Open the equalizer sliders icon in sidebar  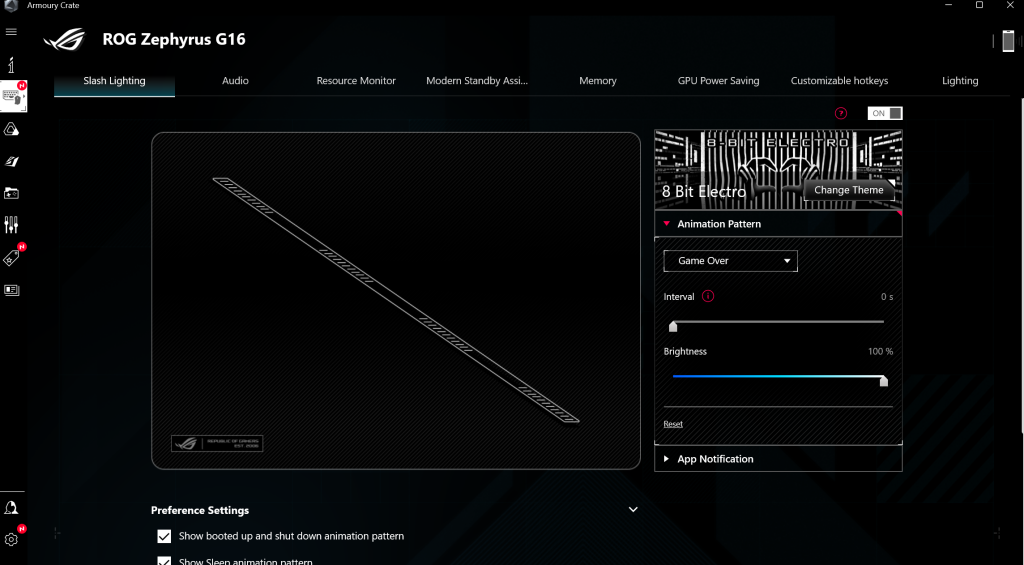12,225
